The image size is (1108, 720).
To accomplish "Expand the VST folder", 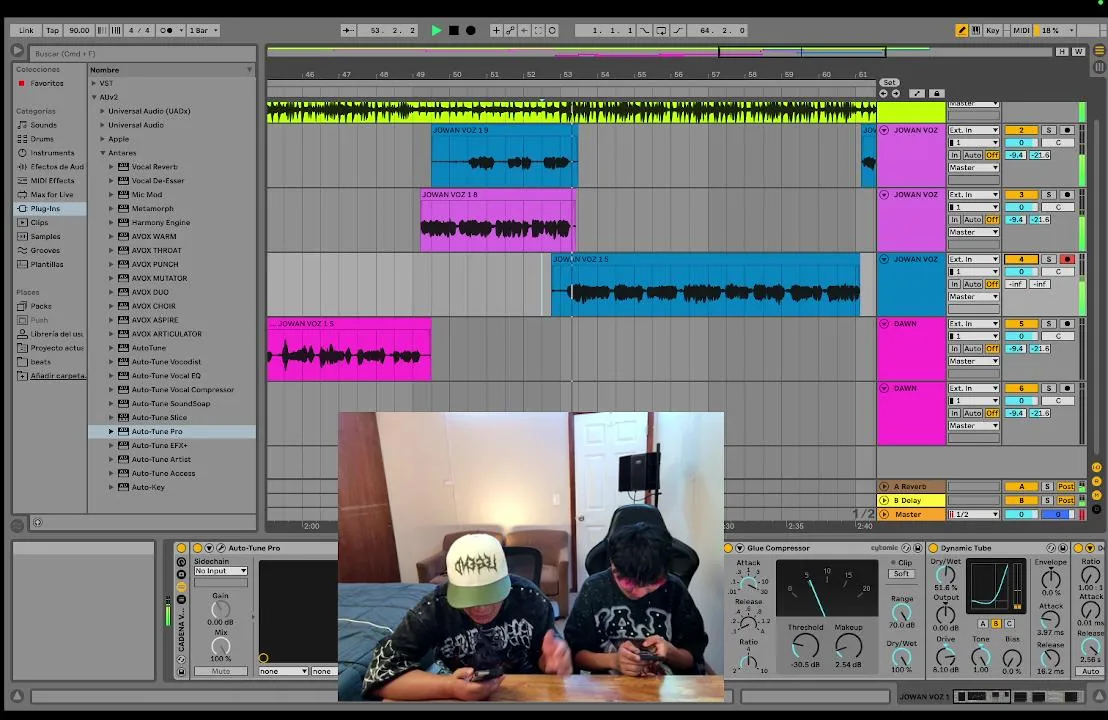I will point(94,83).
